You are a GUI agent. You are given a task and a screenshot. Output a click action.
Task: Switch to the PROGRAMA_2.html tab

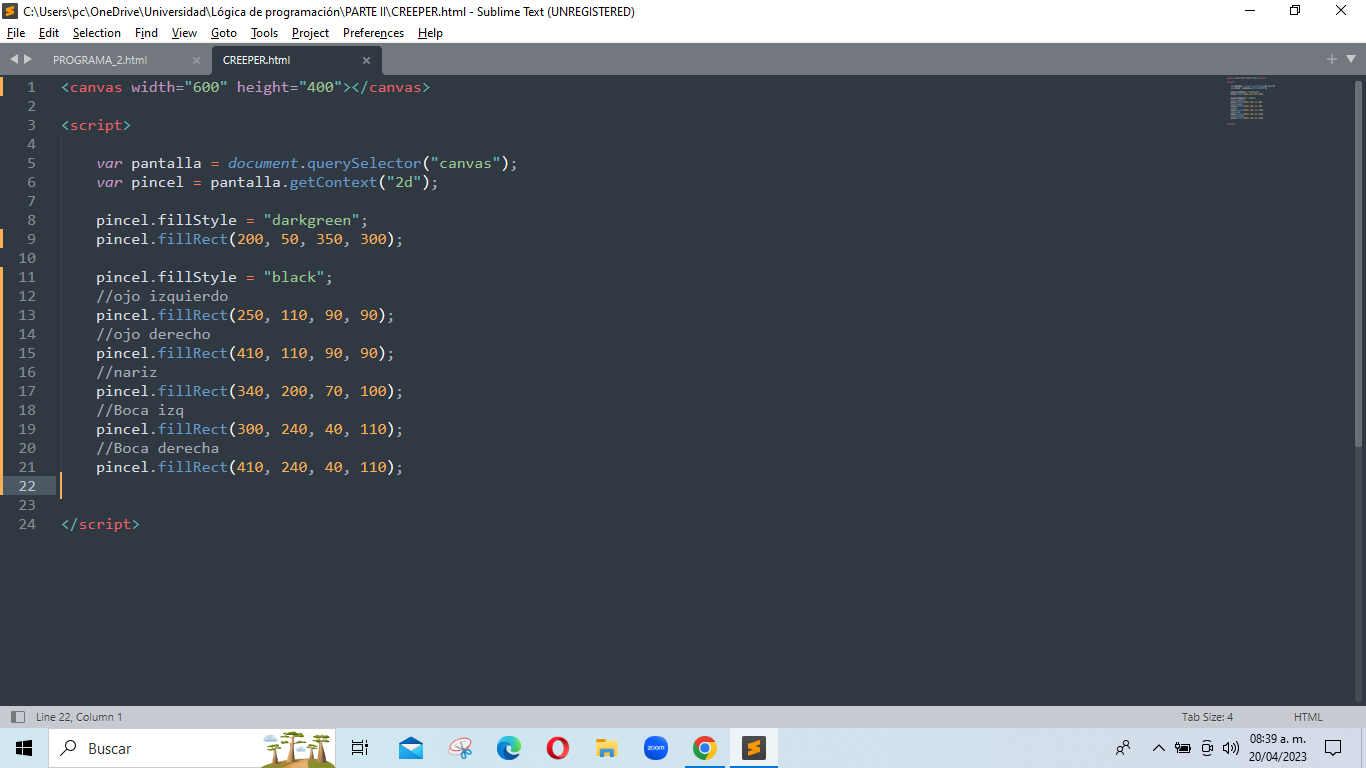click(x=100, y=60)
